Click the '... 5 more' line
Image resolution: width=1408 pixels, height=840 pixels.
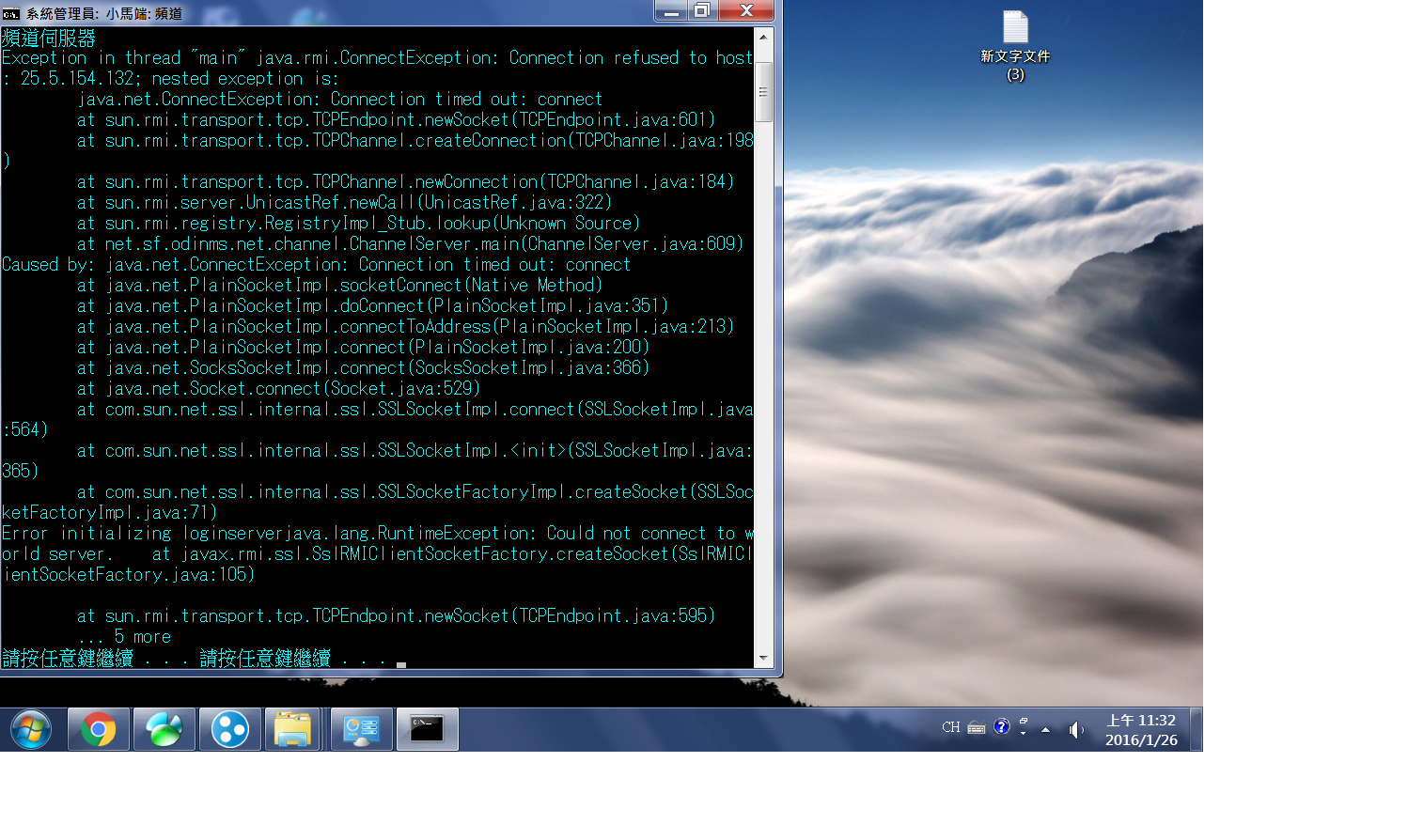click(x=124, y=637)
